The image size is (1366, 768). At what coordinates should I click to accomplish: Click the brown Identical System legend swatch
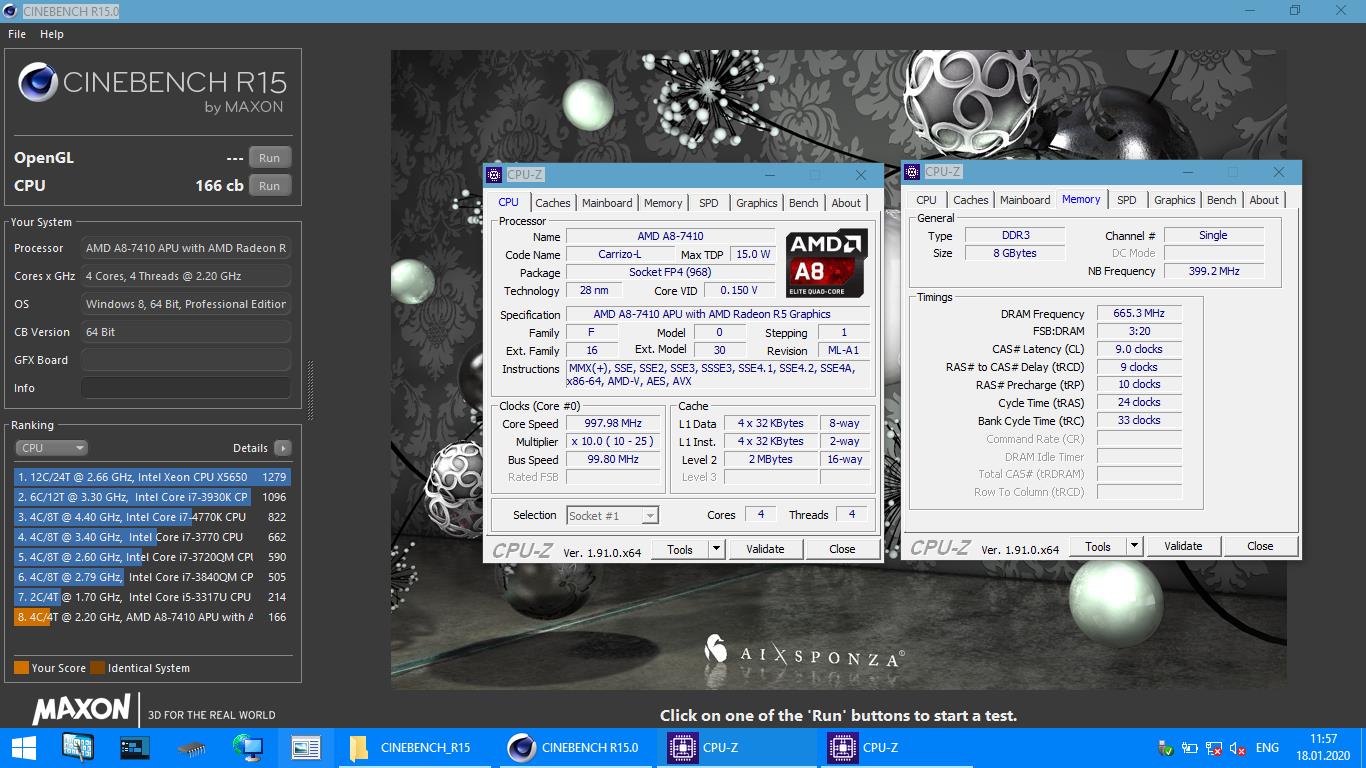point(97,668)
